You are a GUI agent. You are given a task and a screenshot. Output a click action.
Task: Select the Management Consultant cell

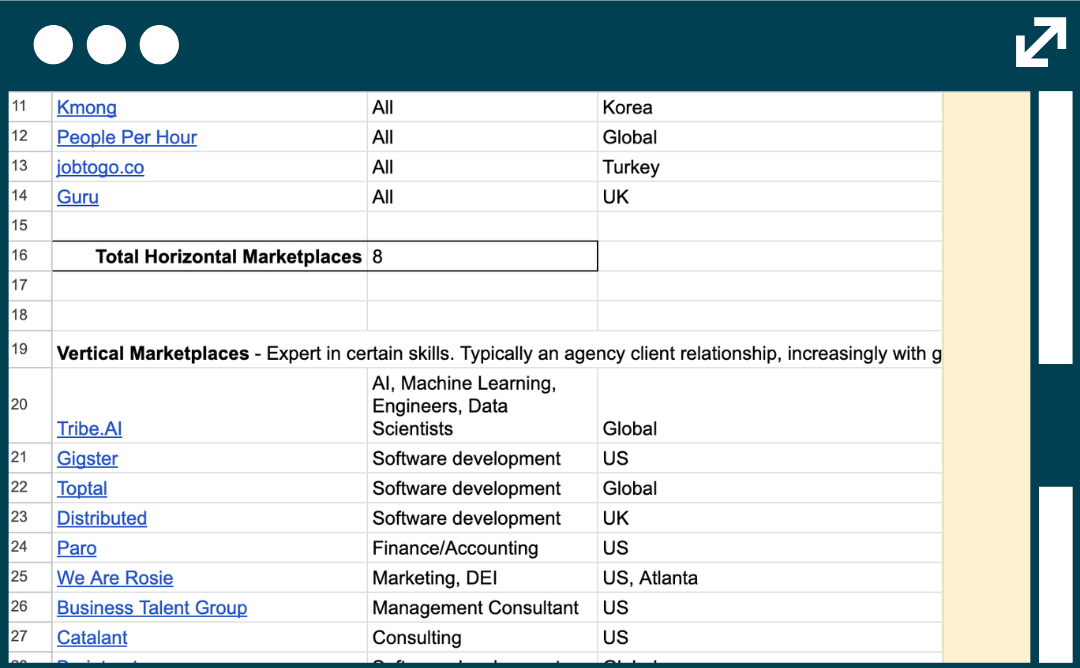[482, 607]
